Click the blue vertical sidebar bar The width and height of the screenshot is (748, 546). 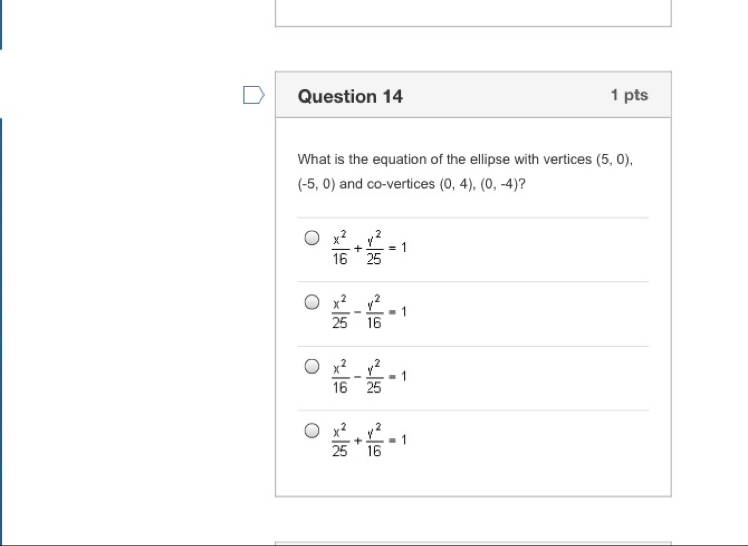coord(1,329)
